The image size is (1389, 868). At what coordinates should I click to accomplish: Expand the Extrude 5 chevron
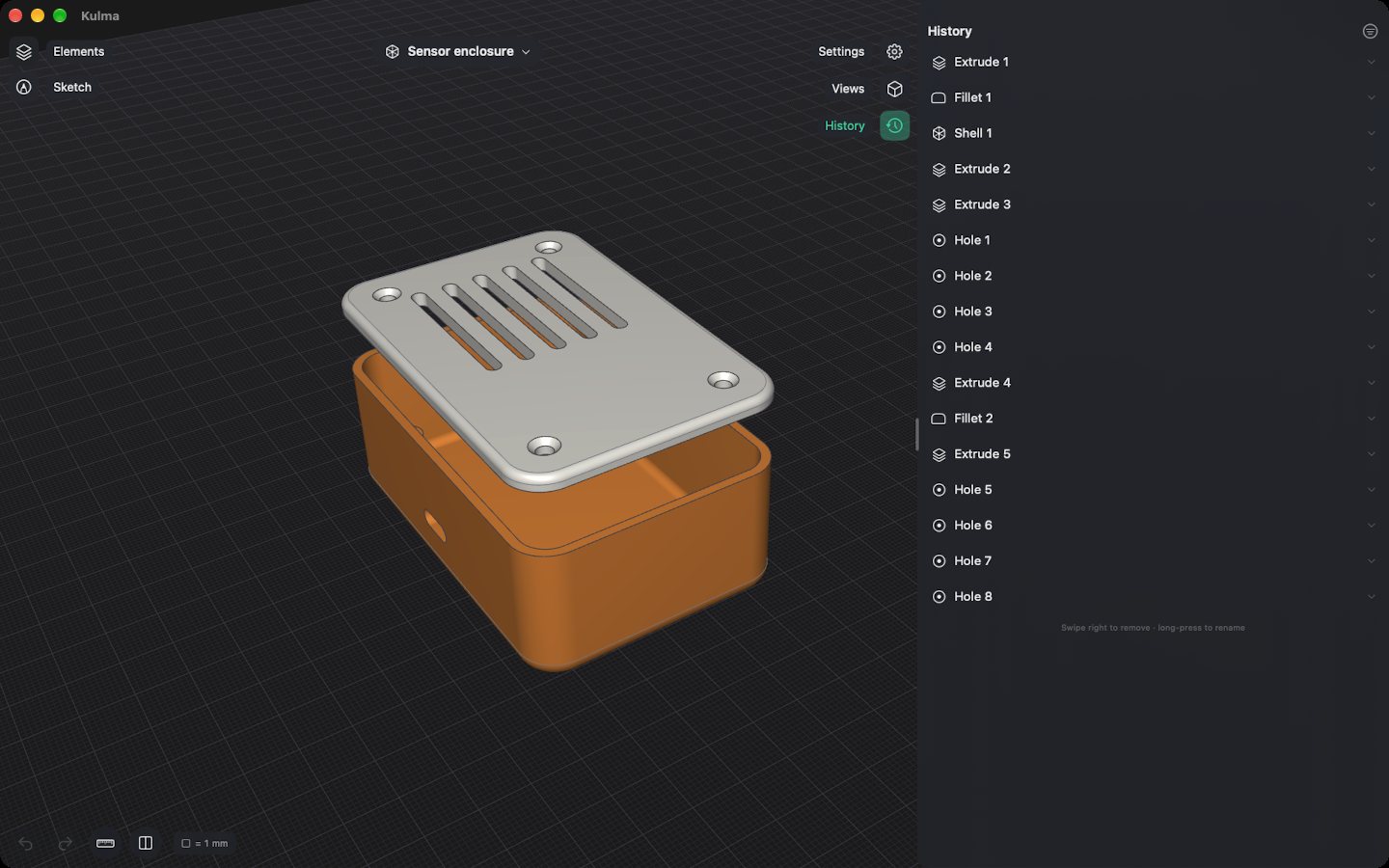pyautogui.click(x=1371, y=455)
